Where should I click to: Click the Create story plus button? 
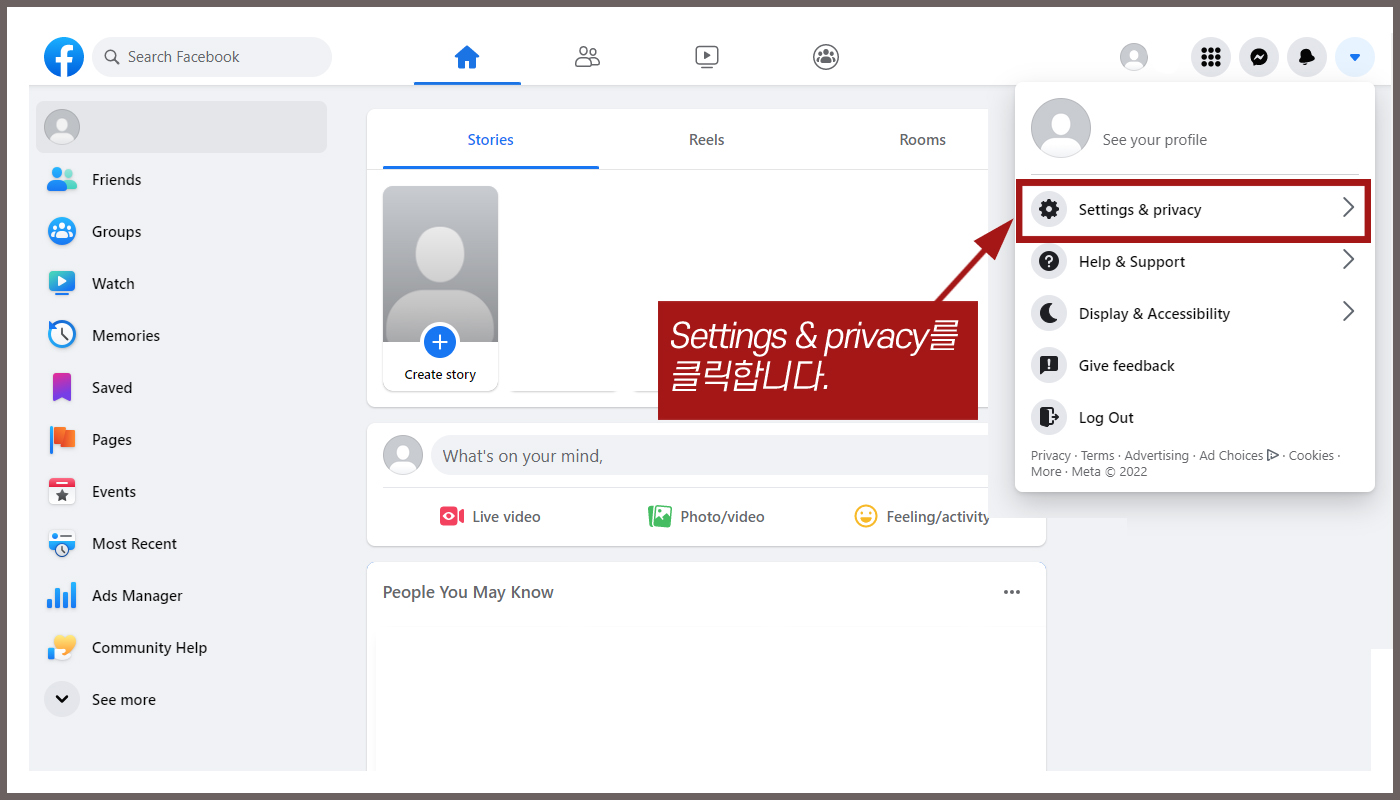[440, 342]
